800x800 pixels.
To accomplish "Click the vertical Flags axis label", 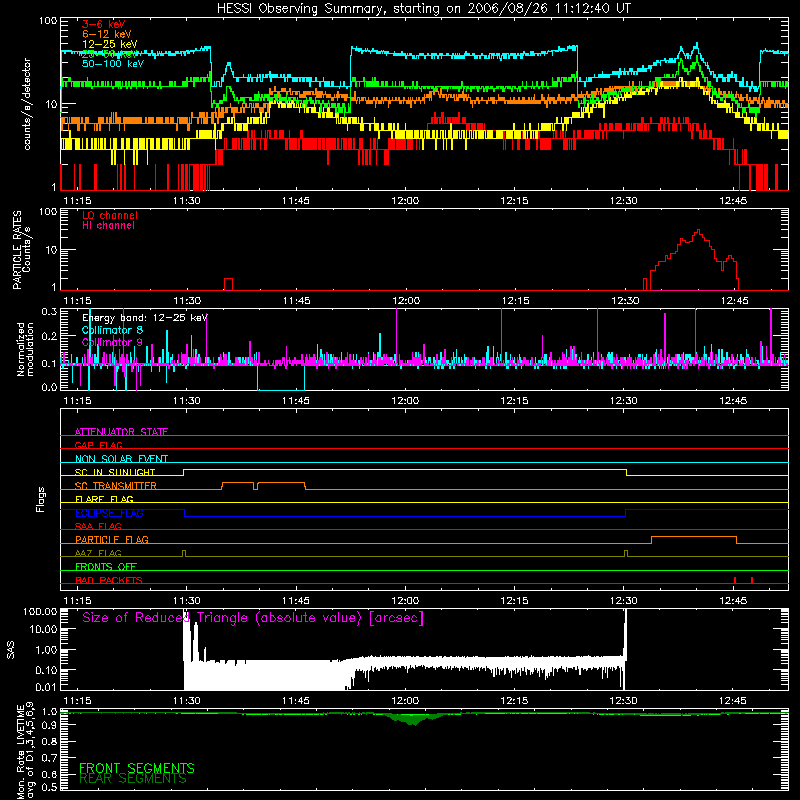I will tap(40, 499).
